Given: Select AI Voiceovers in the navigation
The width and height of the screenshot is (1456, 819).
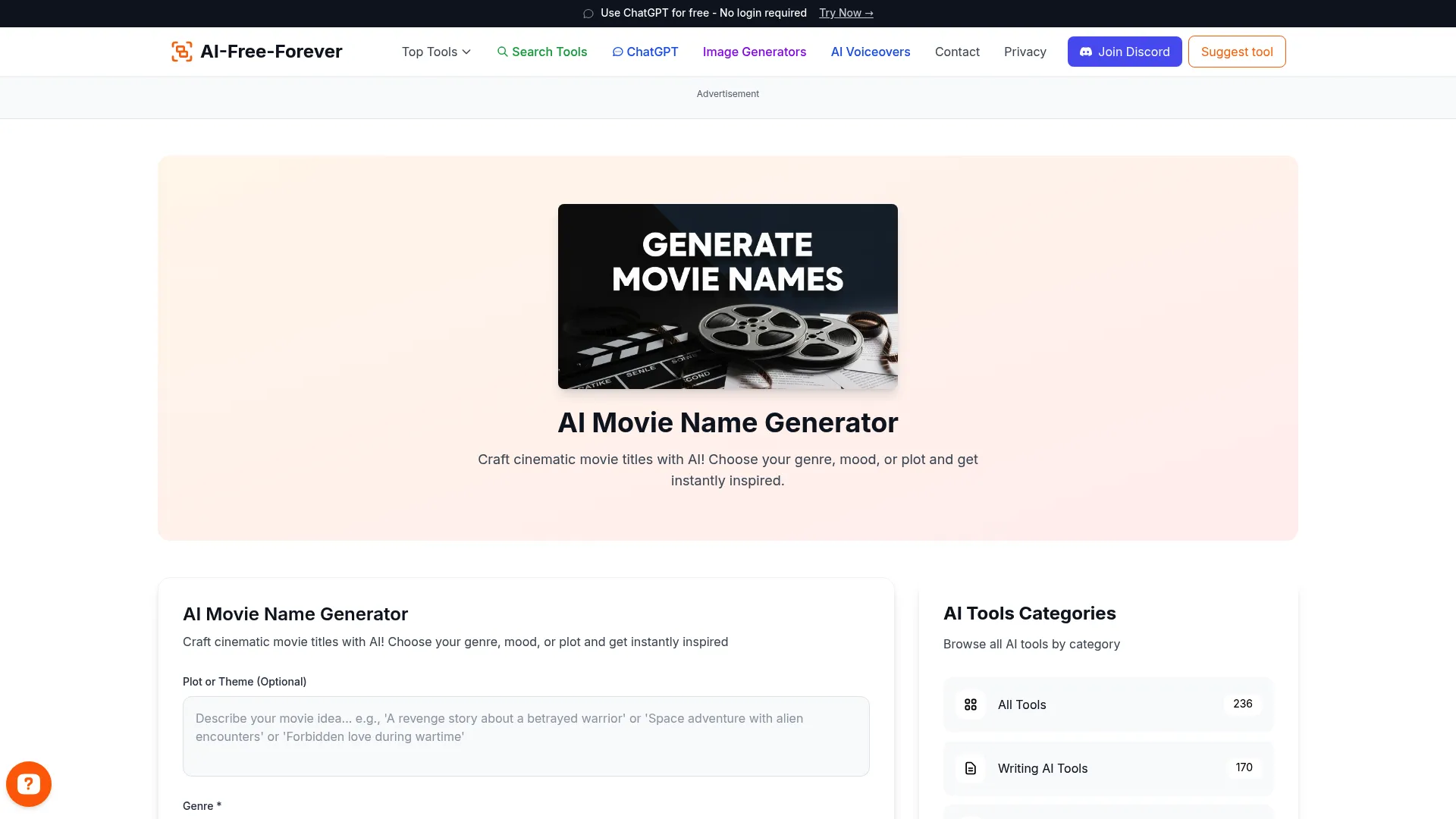Looking at the screenshot, I should 870,52.
